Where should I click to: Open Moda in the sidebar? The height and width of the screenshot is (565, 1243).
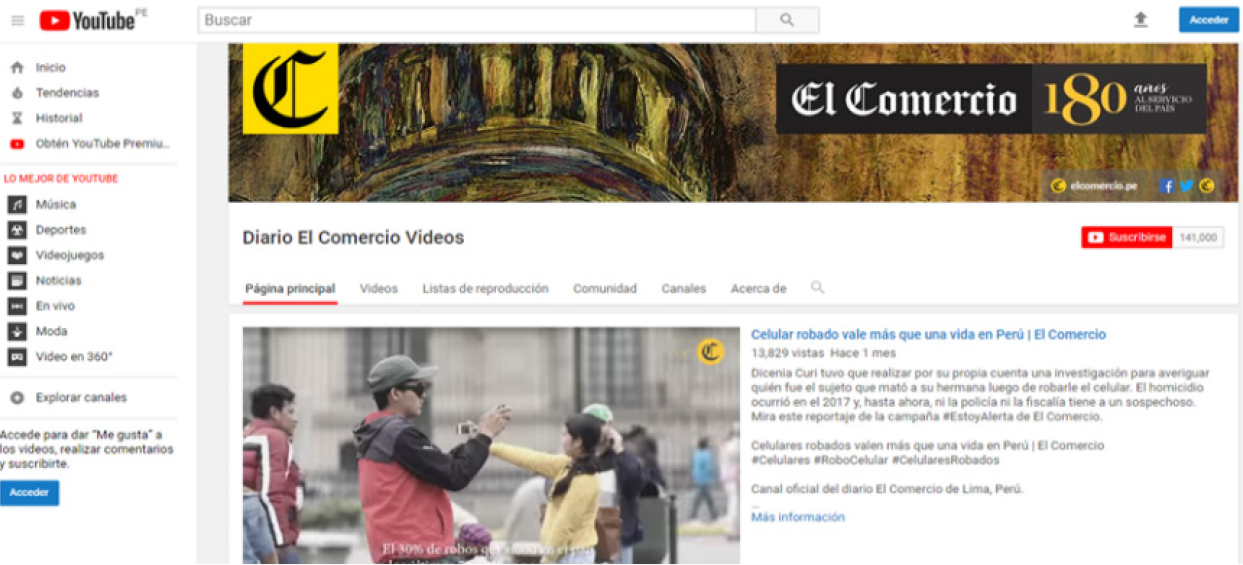point(52,331)
